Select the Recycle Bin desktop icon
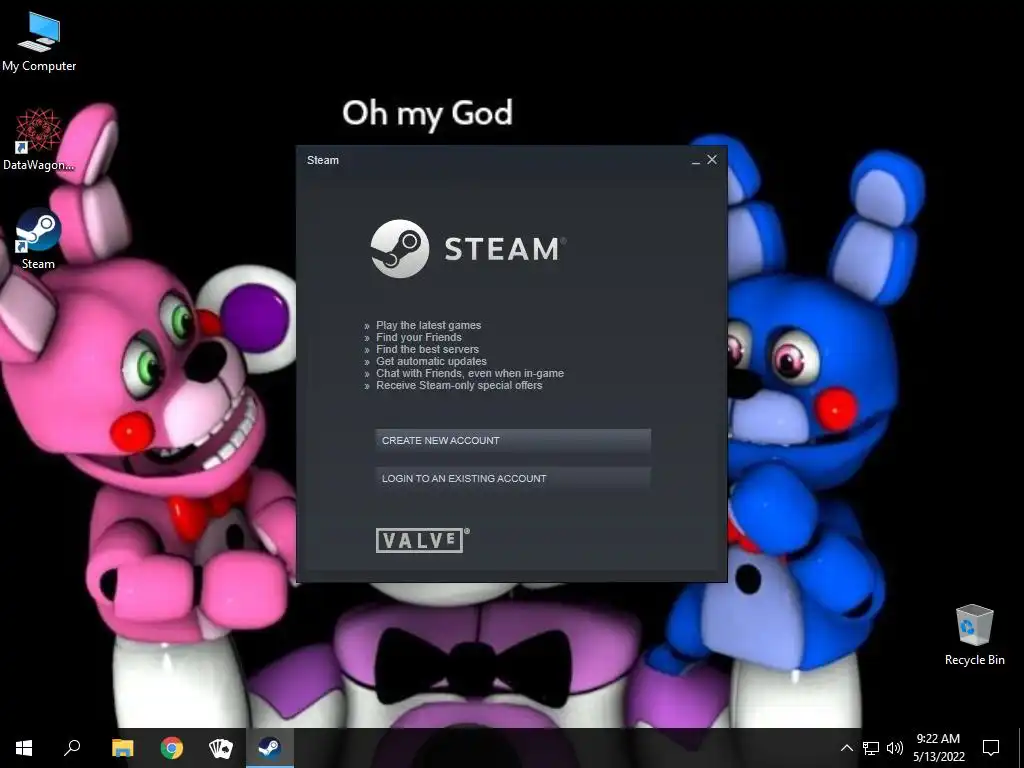The width and height of the screenshot is (1024, 768). coord(974,635)
